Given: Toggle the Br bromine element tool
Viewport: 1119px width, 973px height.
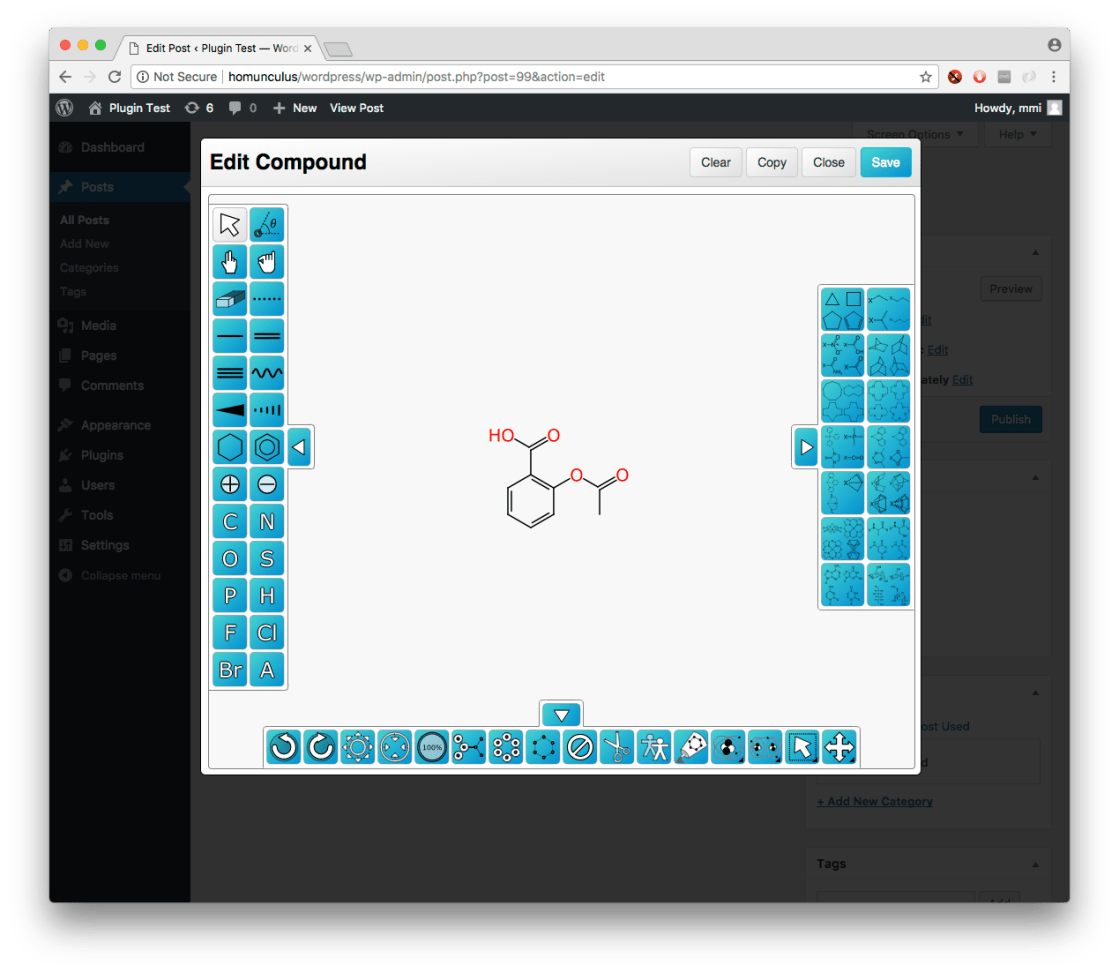Looking at the screenshot, I should (230, 669).
